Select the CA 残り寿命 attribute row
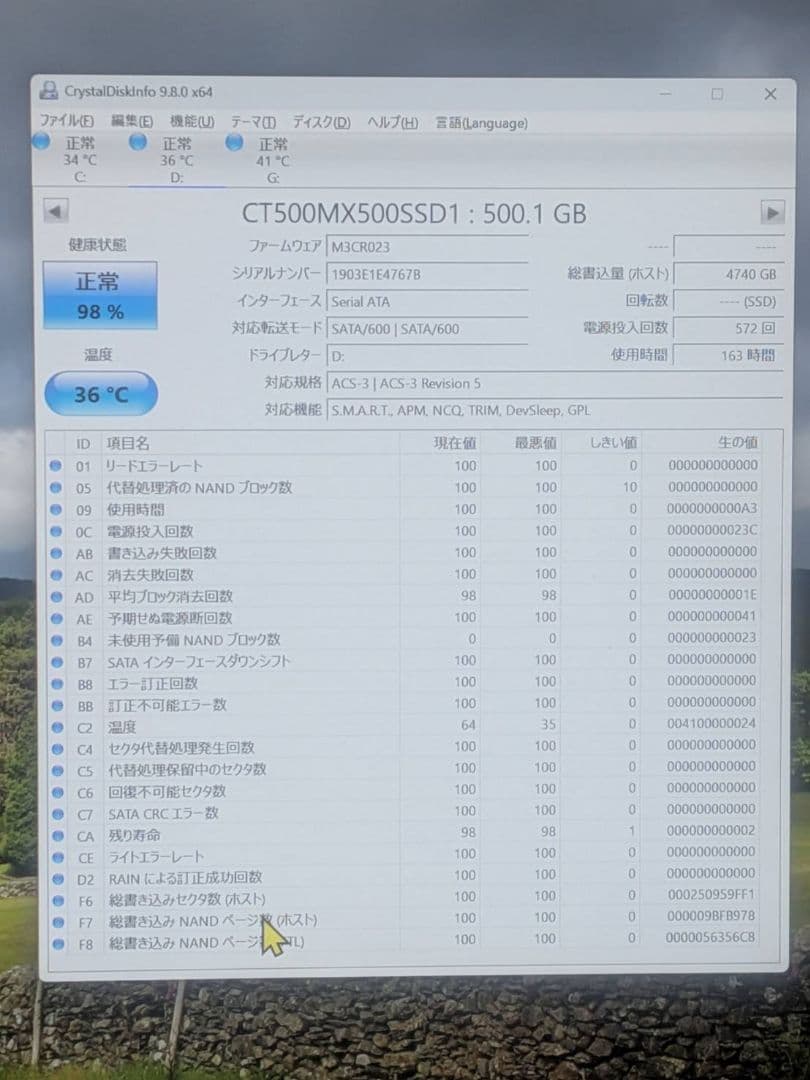This screenshot has height=1080, width=810. [x=405, y=833]
